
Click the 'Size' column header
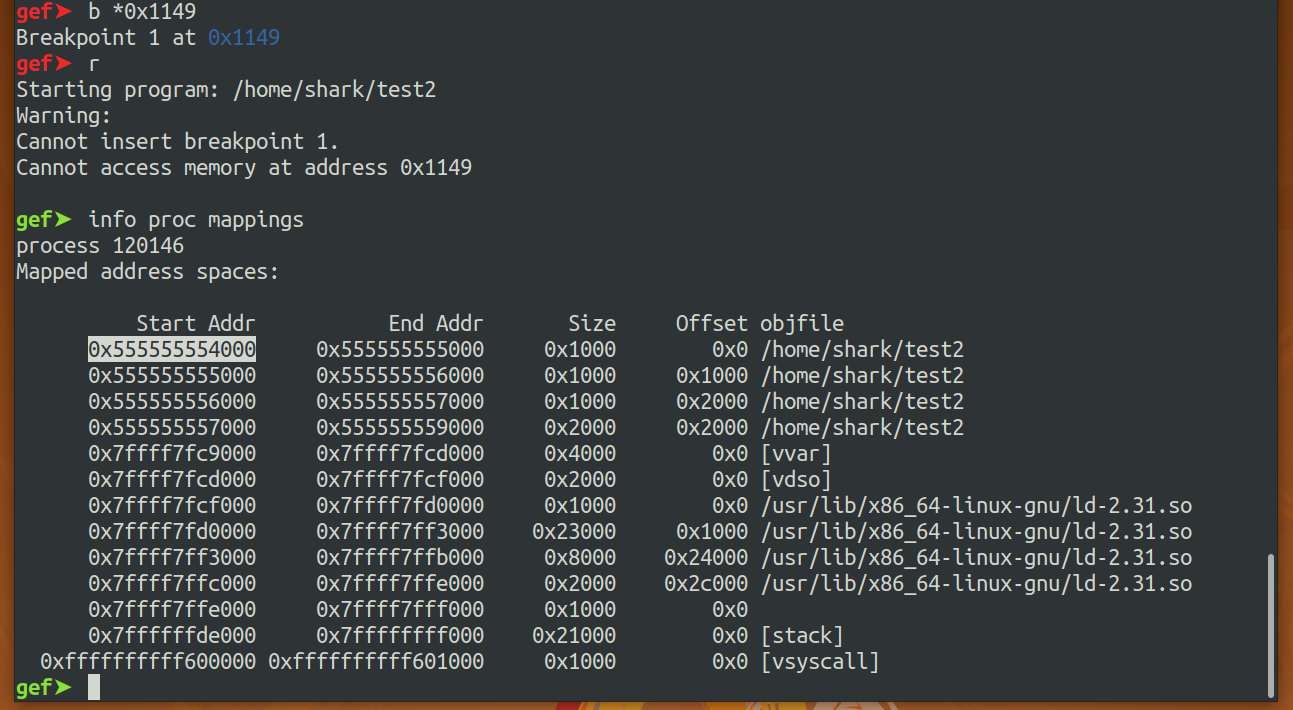592,324
